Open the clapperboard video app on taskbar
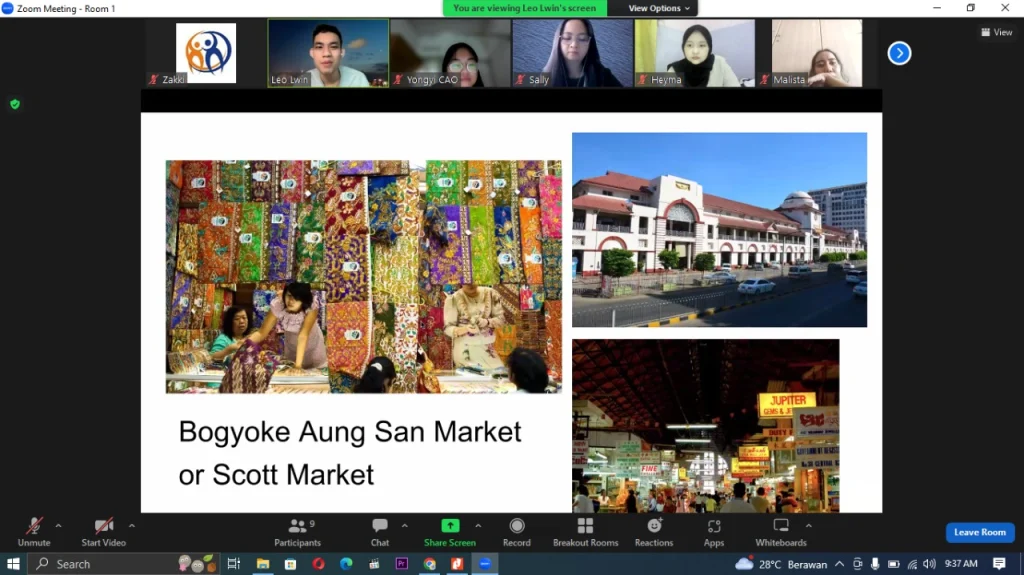The height and width of the screenshot is (575, 1024). [x=374, y=564]
